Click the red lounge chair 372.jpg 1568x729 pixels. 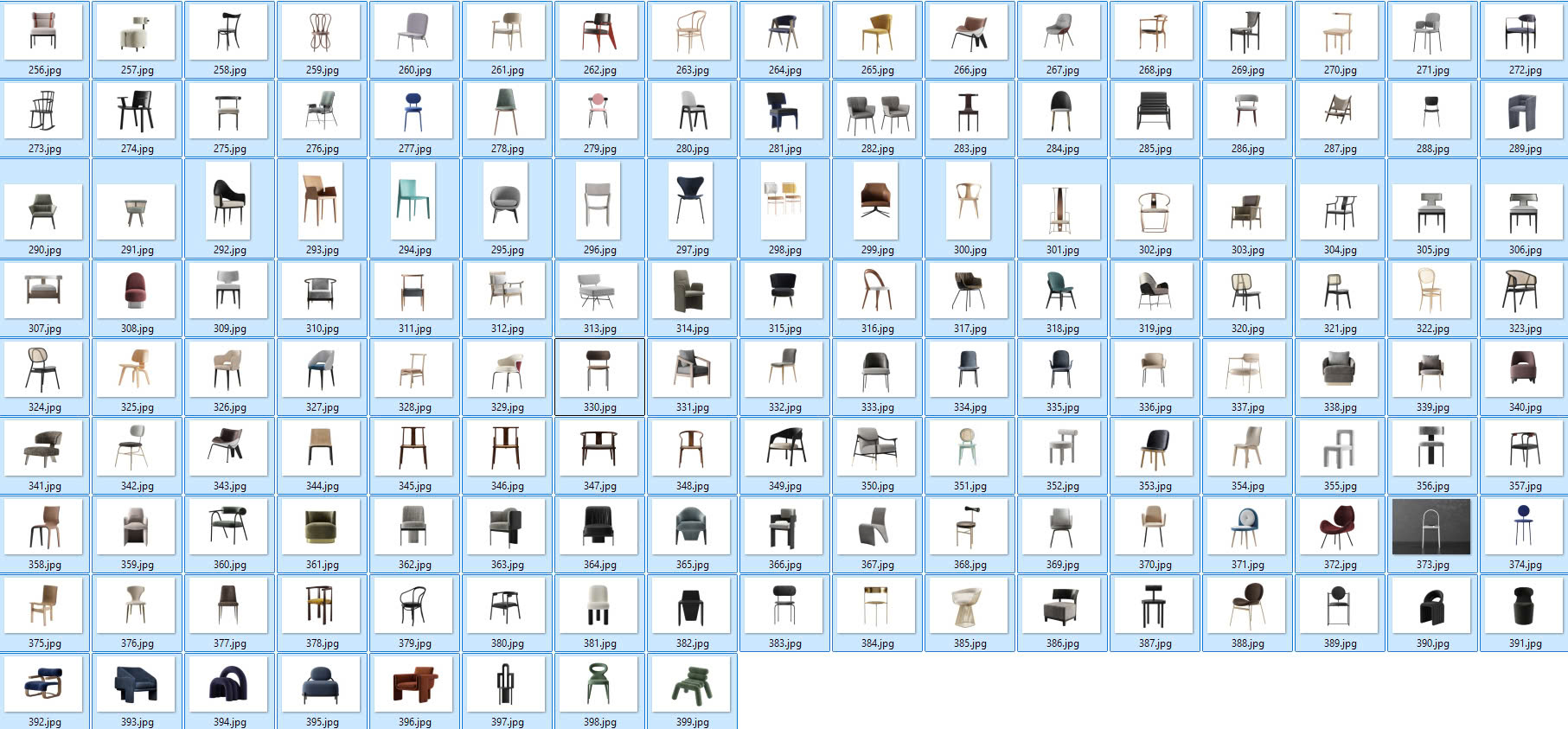(x=1339, y=526)
